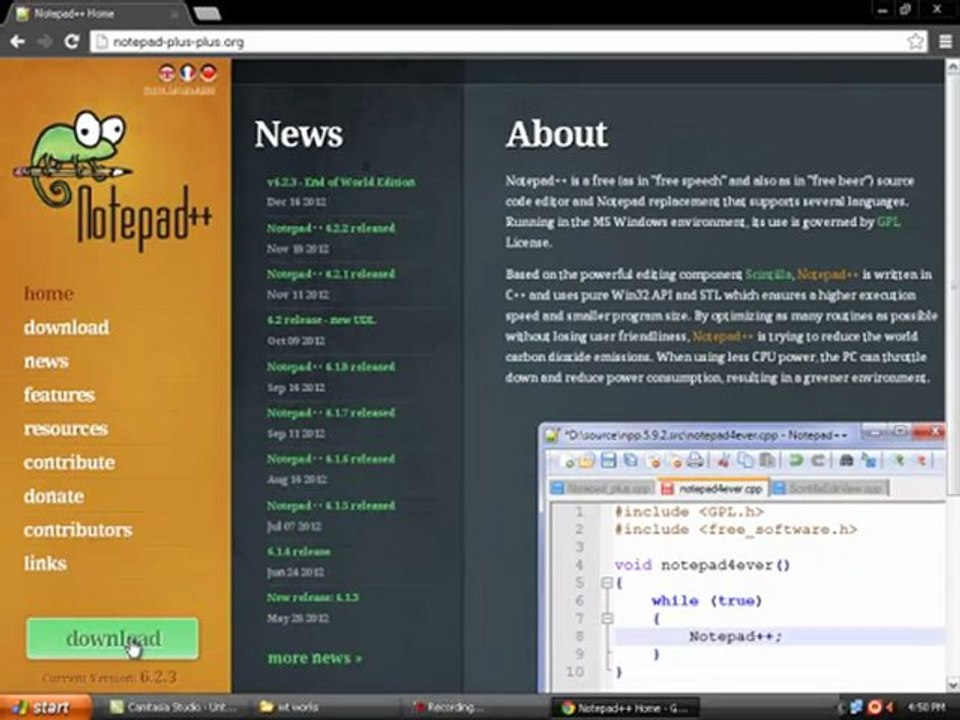Open 6.1.4 release news item
The image size is (960, 720).
point(299,551)
